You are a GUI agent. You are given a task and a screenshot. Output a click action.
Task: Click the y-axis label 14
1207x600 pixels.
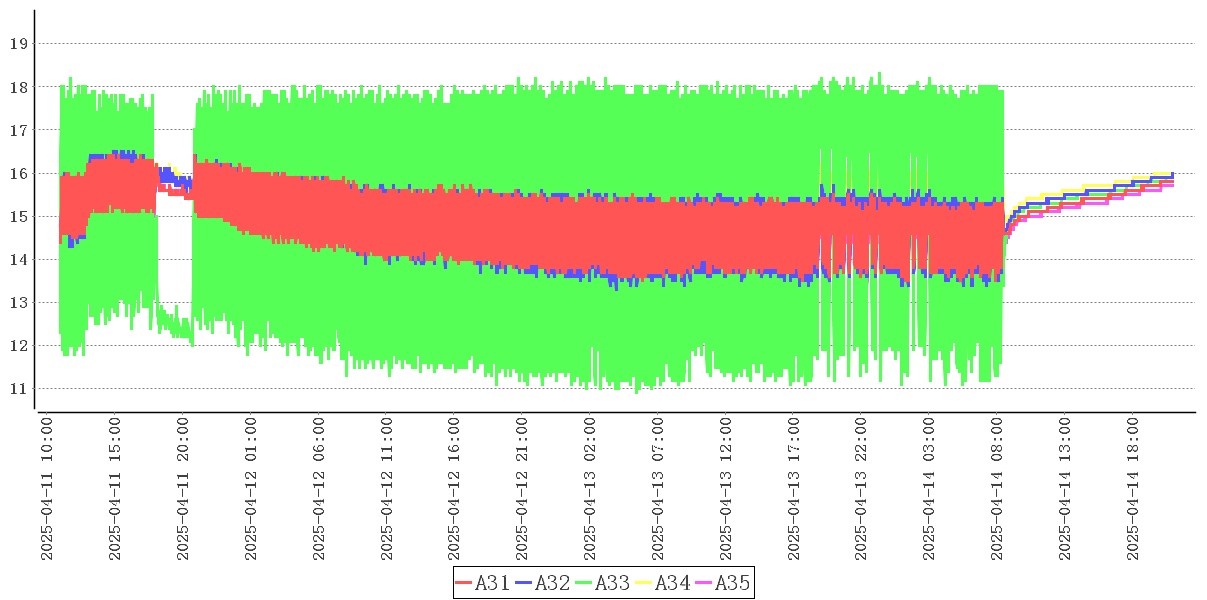(18, 260)
